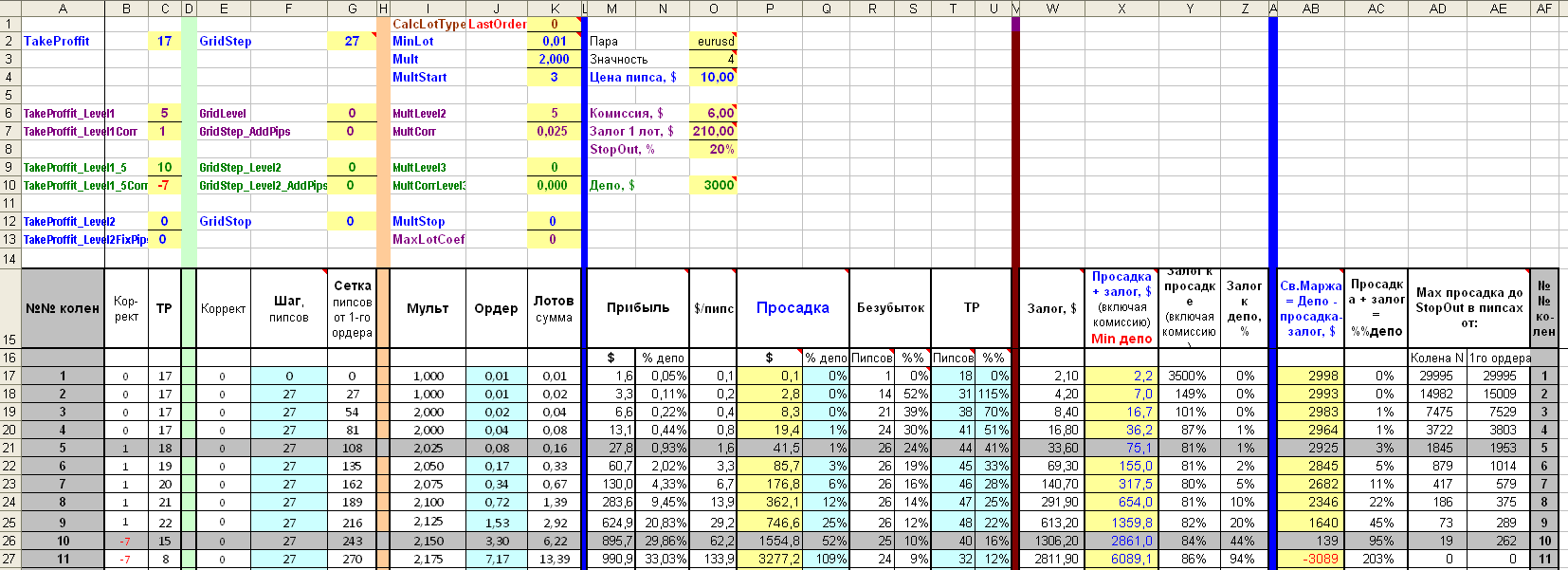Select the Просадка + залог value 6089,1

(x=1121, y=559)
